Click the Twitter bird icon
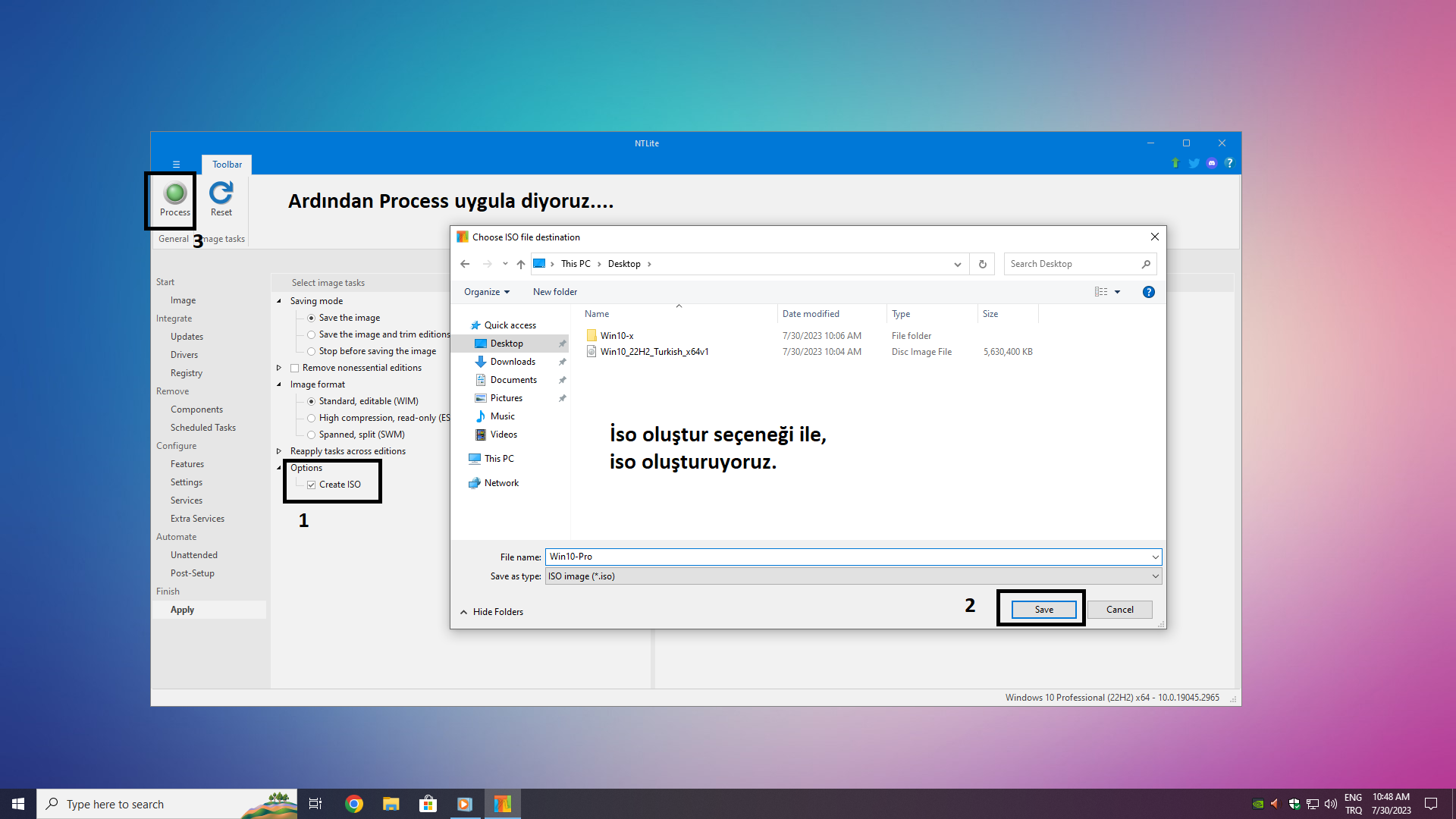1456x819 pixels. (1194, 163)
